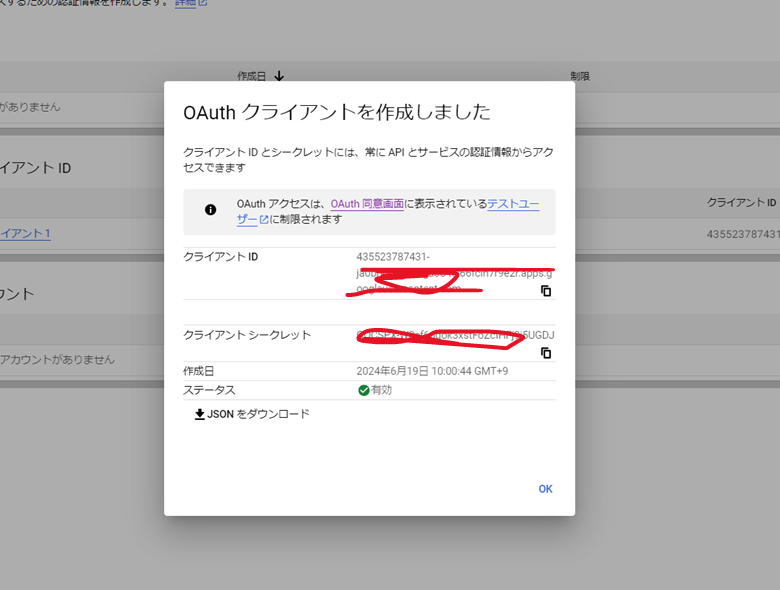Click the クライアント ID column header on the right
Image resolution: width=780 pixels, height=590 pixels.
pos(741,202)
